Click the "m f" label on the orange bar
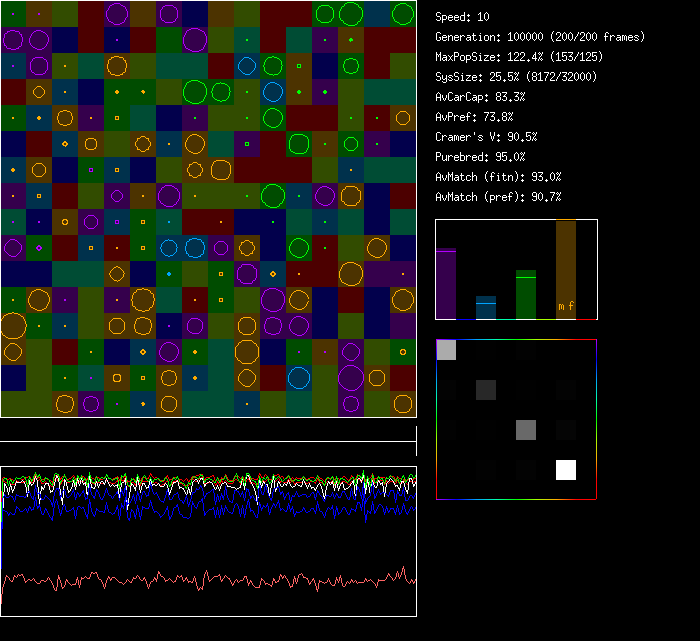700x641 pixels. pos(566,306)
